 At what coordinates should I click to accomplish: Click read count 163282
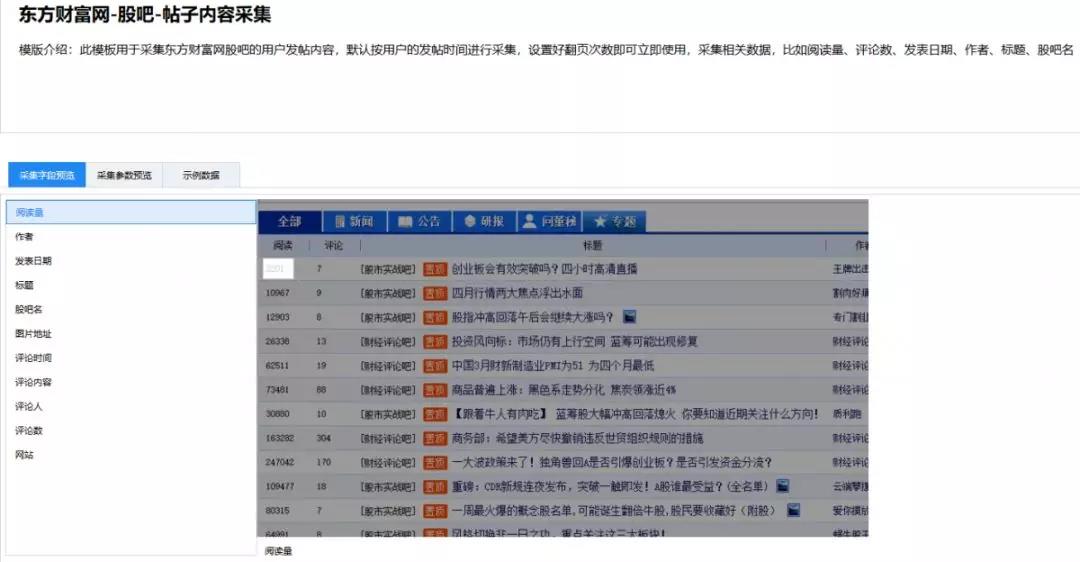click(280, 438)
